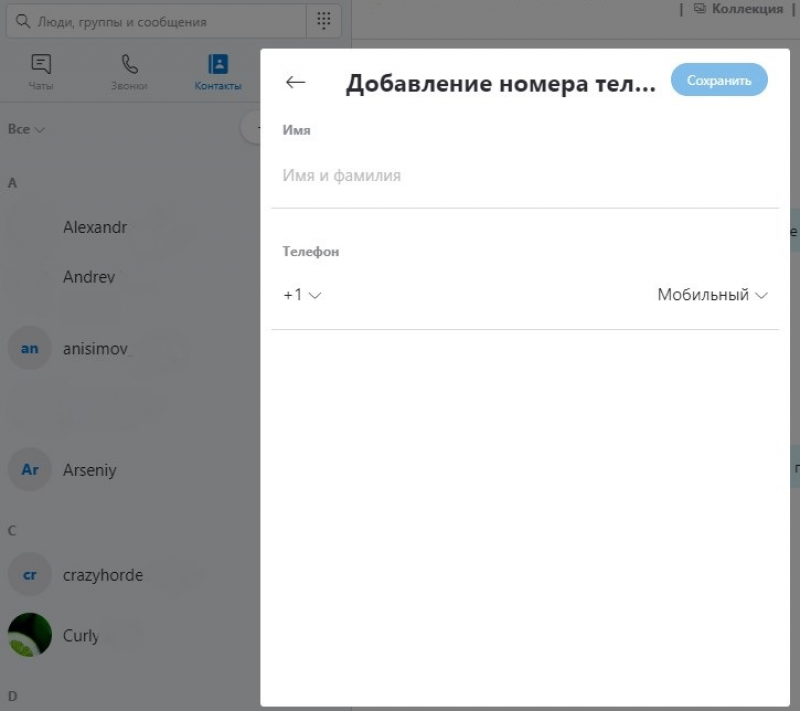Image resolution: width=800 pixels, height=711 pixels.
Task: Click the magnifier icon in the search field
Action: pyautogui.click(x=24, y=20)
